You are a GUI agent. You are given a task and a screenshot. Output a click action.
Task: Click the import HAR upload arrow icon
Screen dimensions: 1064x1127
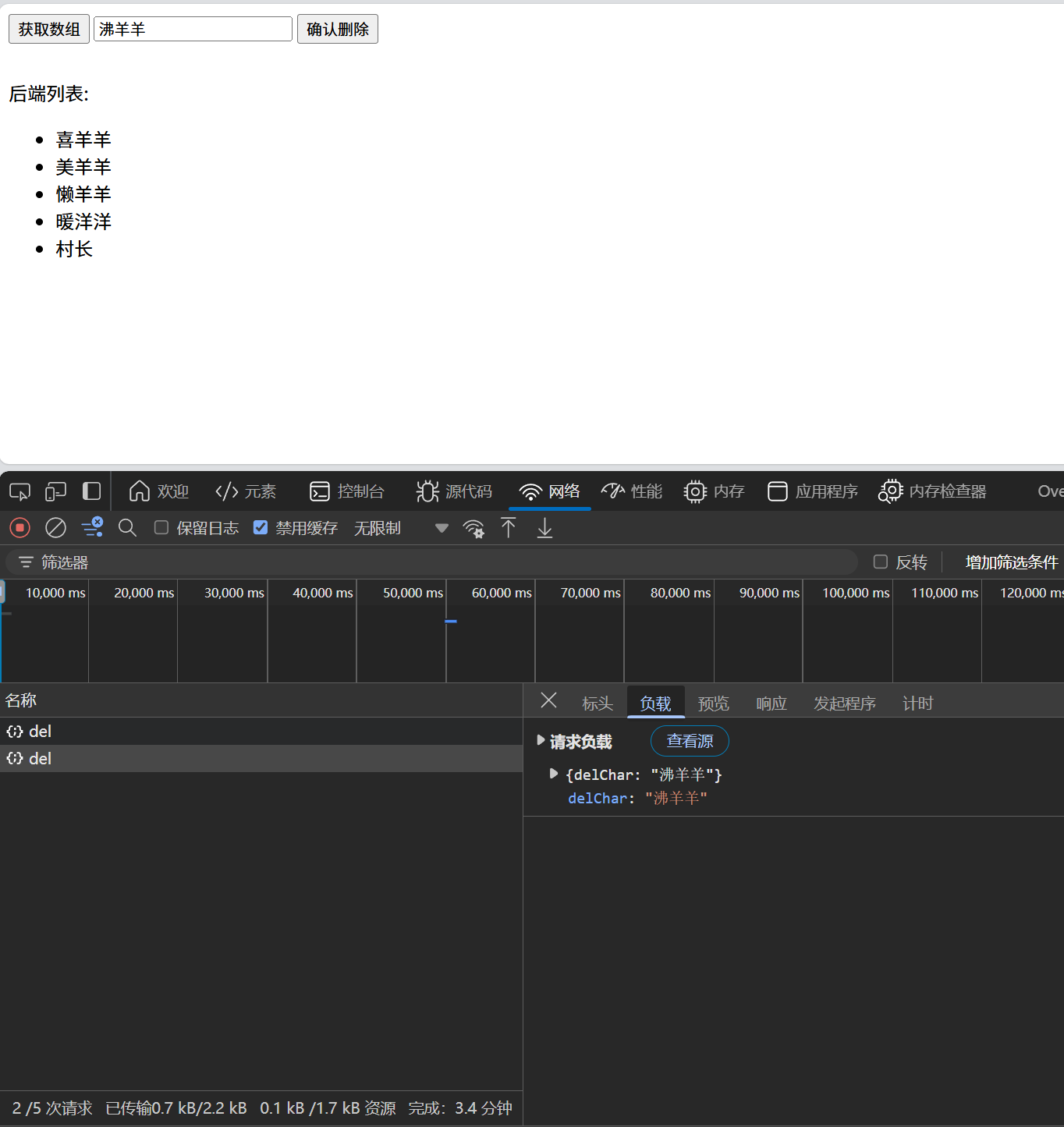click(x=509, y=528)
